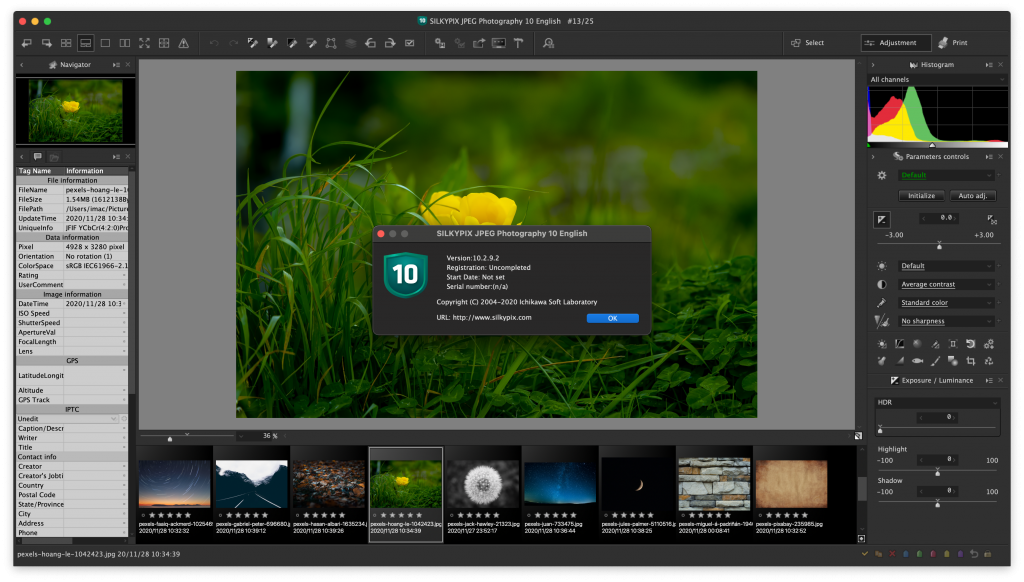Click the yellow checkmark in status bar

(865, 554)
